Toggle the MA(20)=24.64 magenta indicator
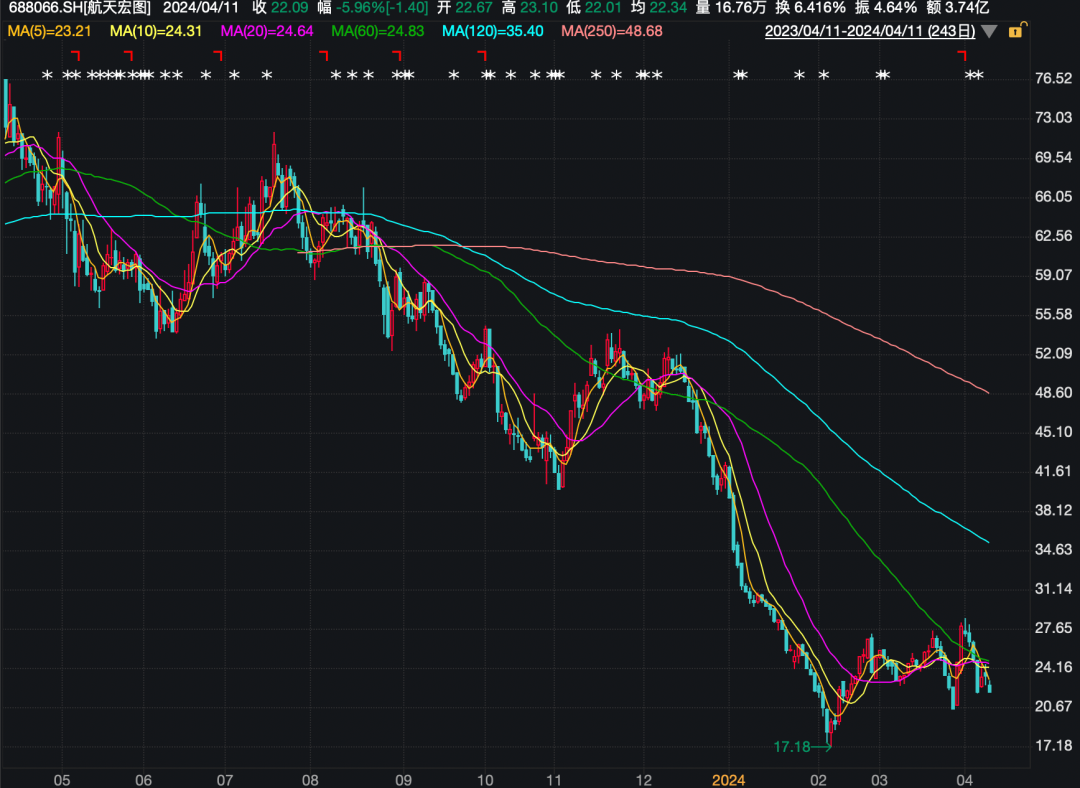The width and height of the screenshot is (1080, 788). pos(266,31)
